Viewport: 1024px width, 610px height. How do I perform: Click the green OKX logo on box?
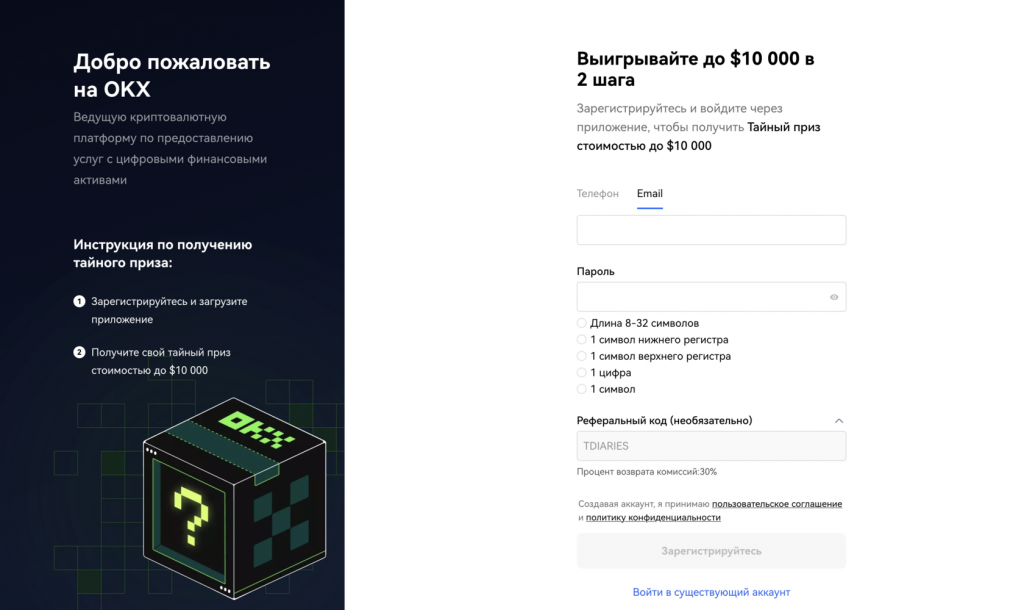point(256,428)
